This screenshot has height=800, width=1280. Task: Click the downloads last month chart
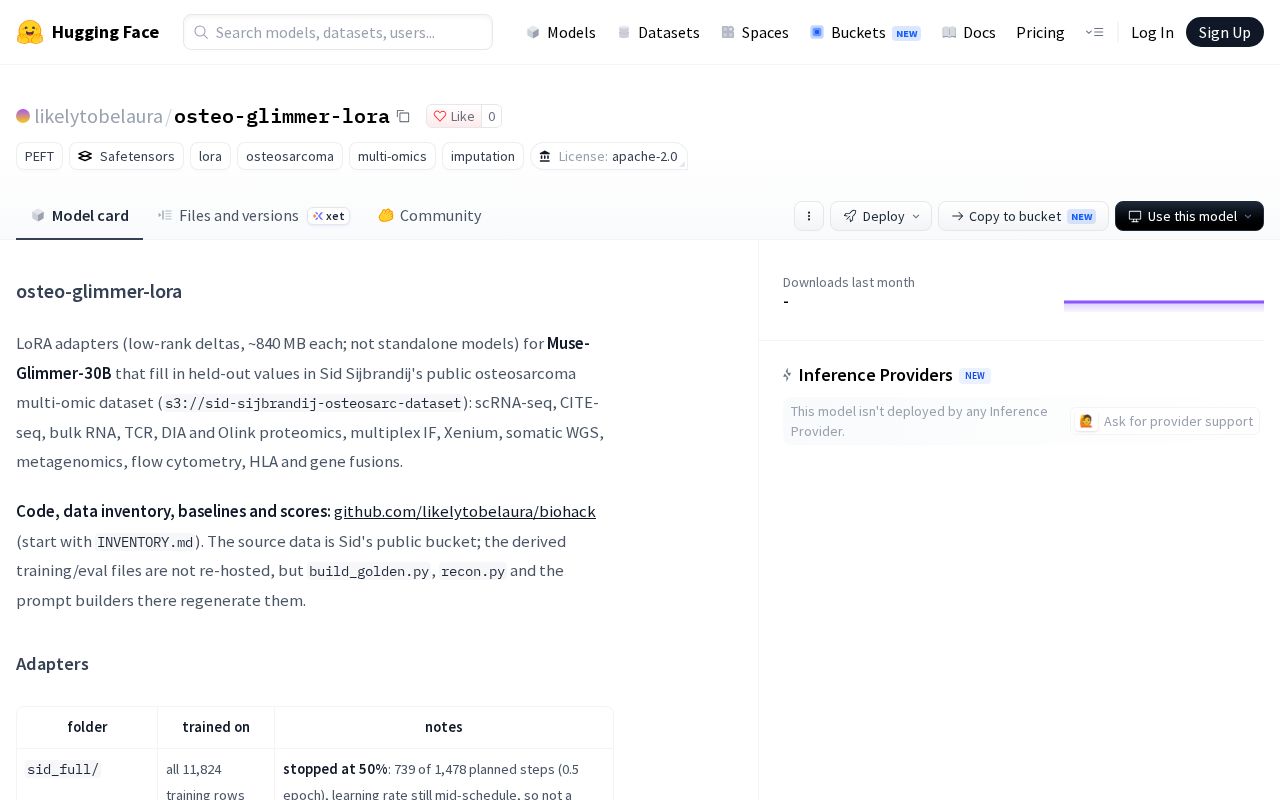[x=1164, y=305]
